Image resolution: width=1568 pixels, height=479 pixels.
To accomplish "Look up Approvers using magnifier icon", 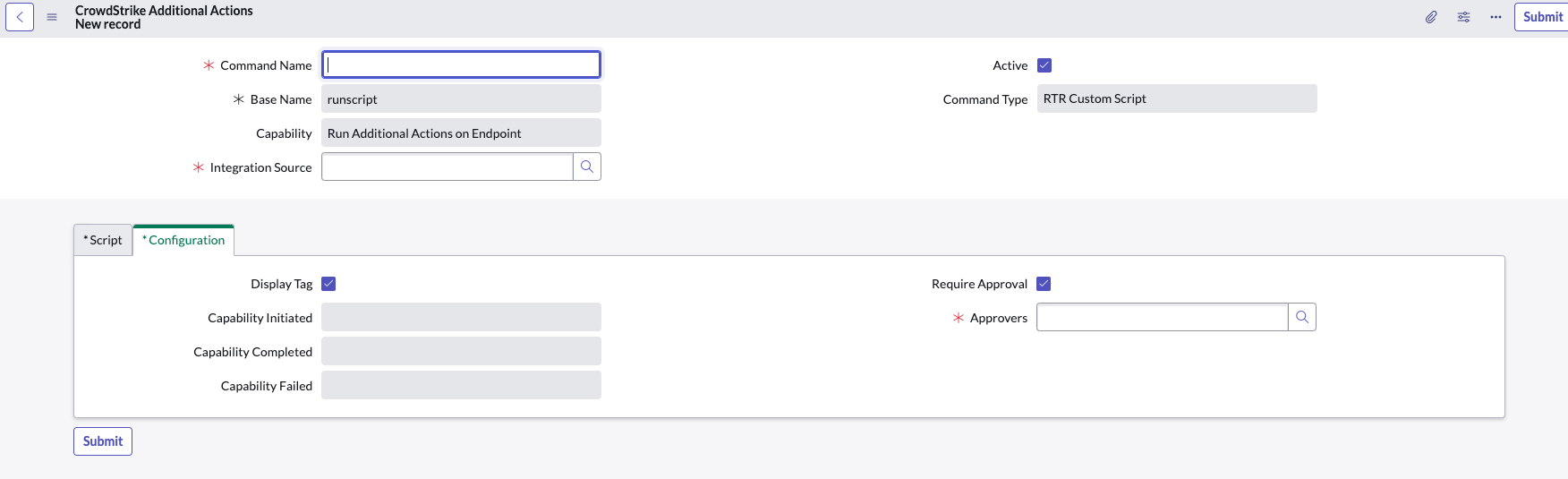I will click(x=1302, y=317).
